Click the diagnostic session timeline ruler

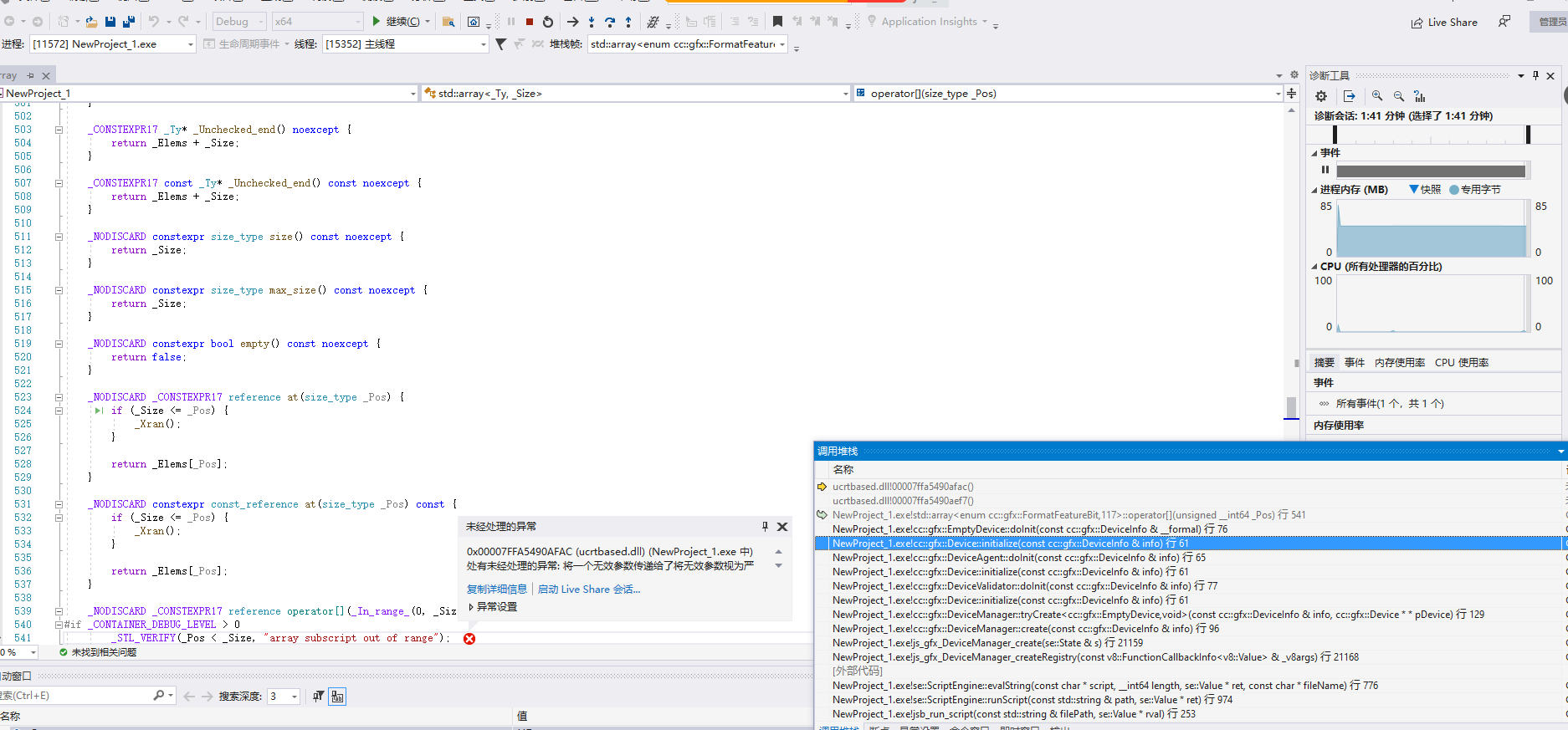click(x=1431, y=134)
